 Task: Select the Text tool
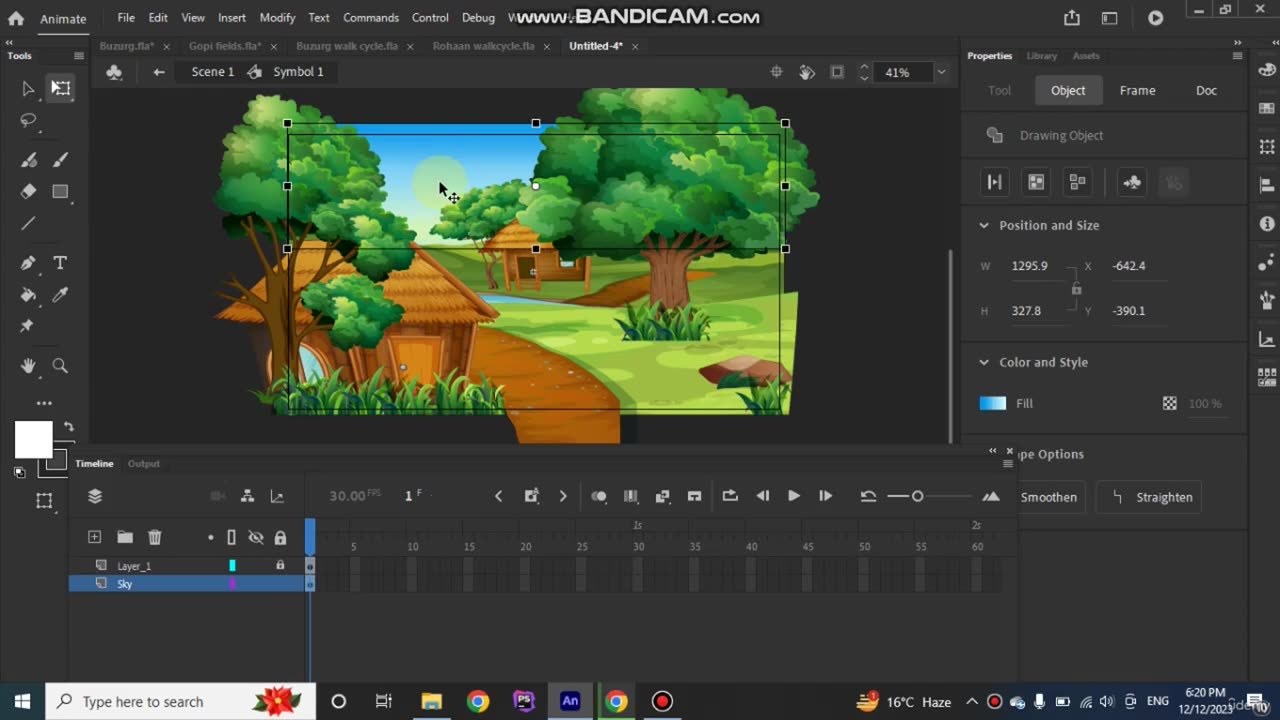click(60, 263)
